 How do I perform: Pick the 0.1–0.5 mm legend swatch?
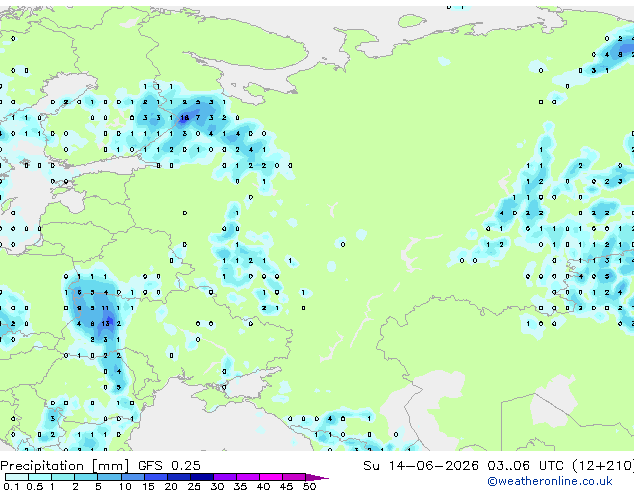pyautogui.click(x=17, y=477)
